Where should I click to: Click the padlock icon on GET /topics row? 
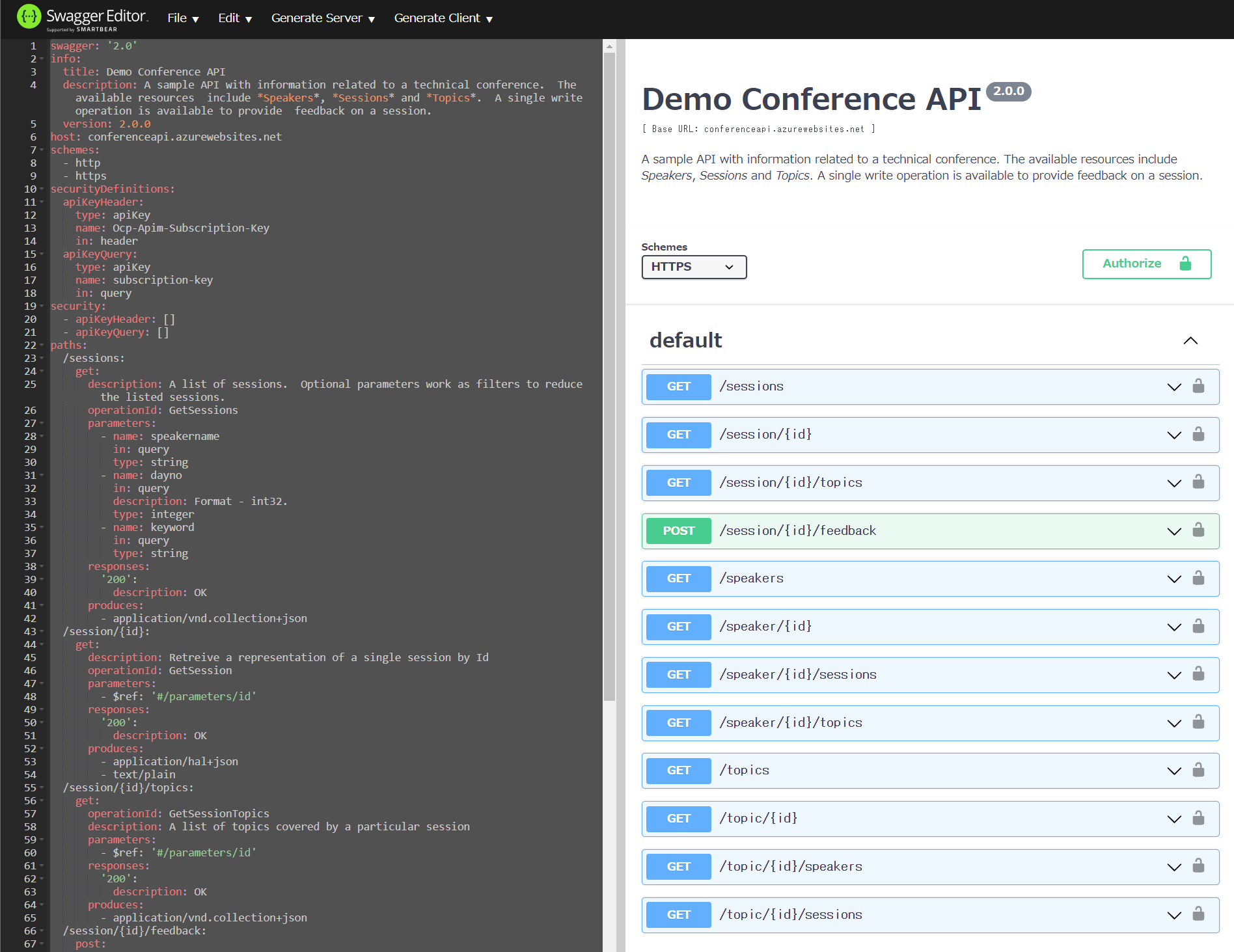click(1198, 770)
